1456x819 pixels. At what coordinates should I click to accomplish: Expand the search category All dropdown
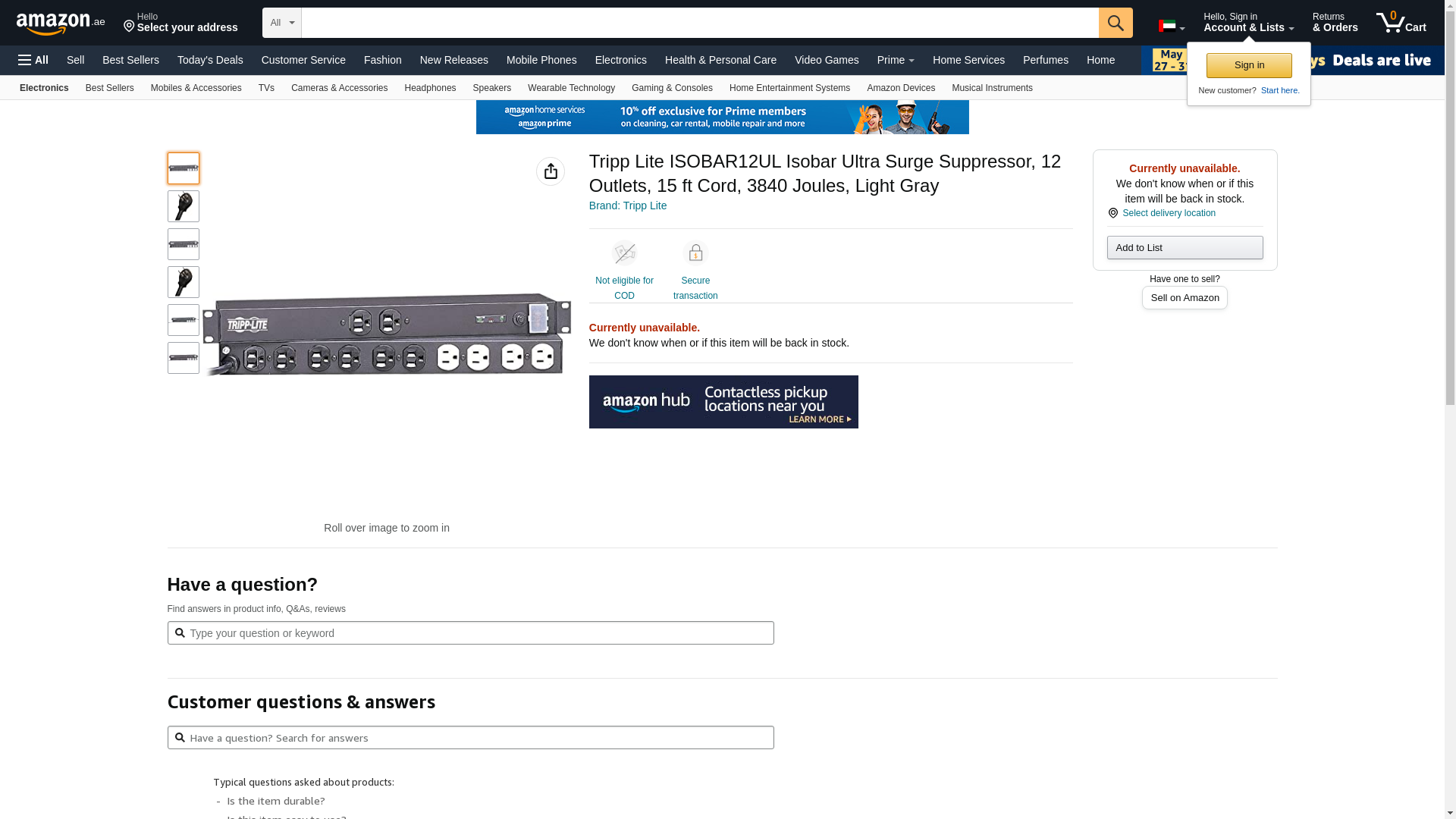coord(281,23)
